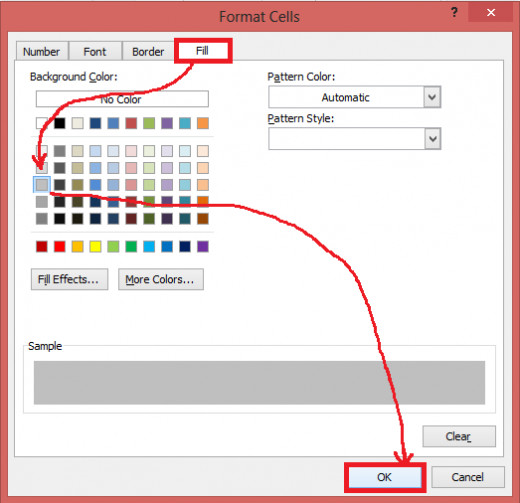Select the dark navy standard color swatch

coord(185,247)
